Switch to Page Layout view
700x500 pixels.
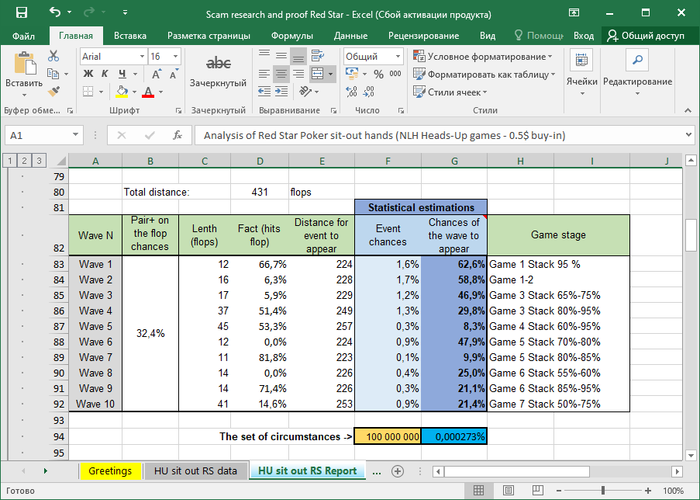click(x=508, y=491)
